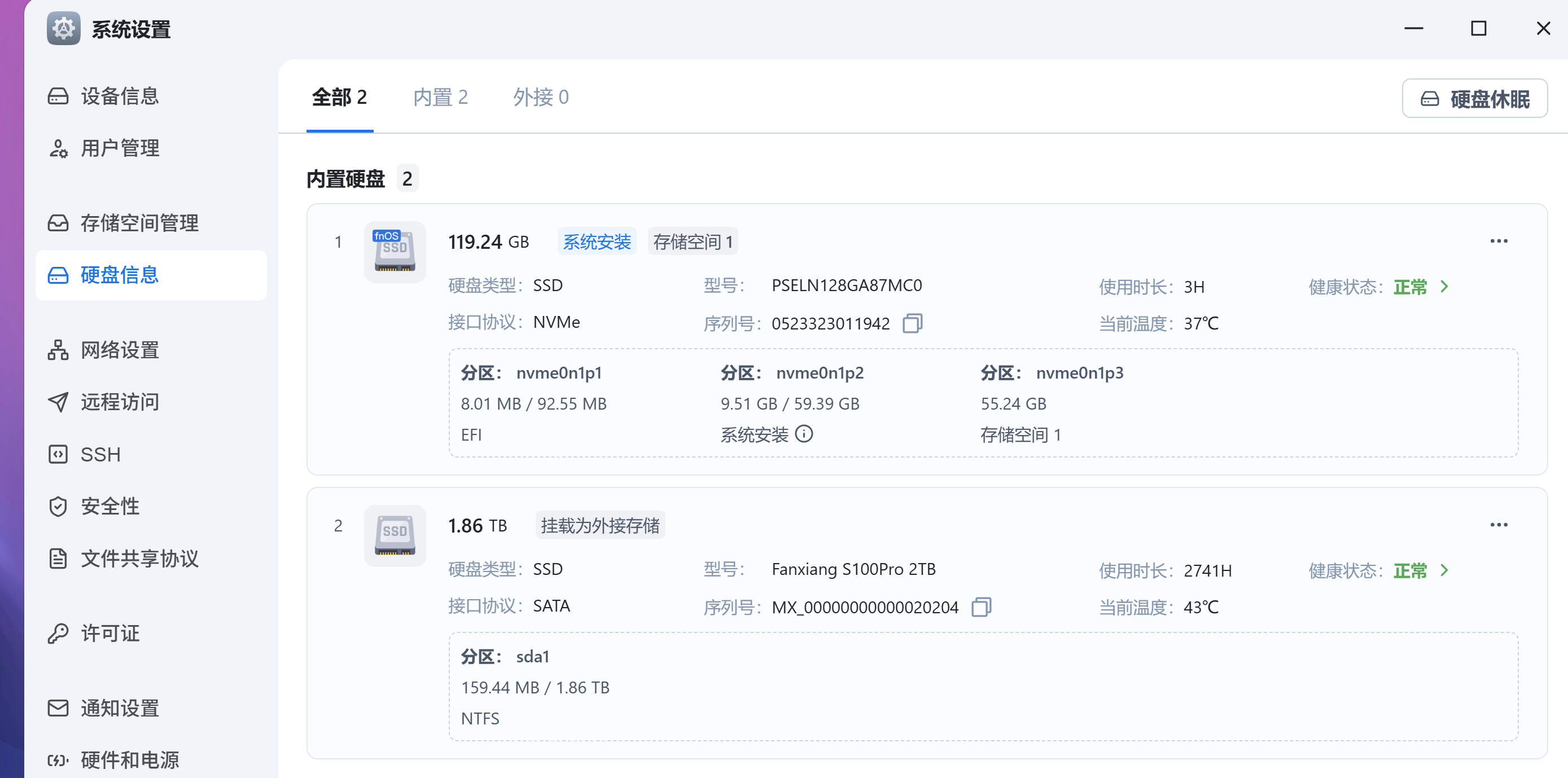Image resolution: width=1568 pixels, height=778 pixels.
Task: Open 文件共享协议 settings
Action: point(139,559)
